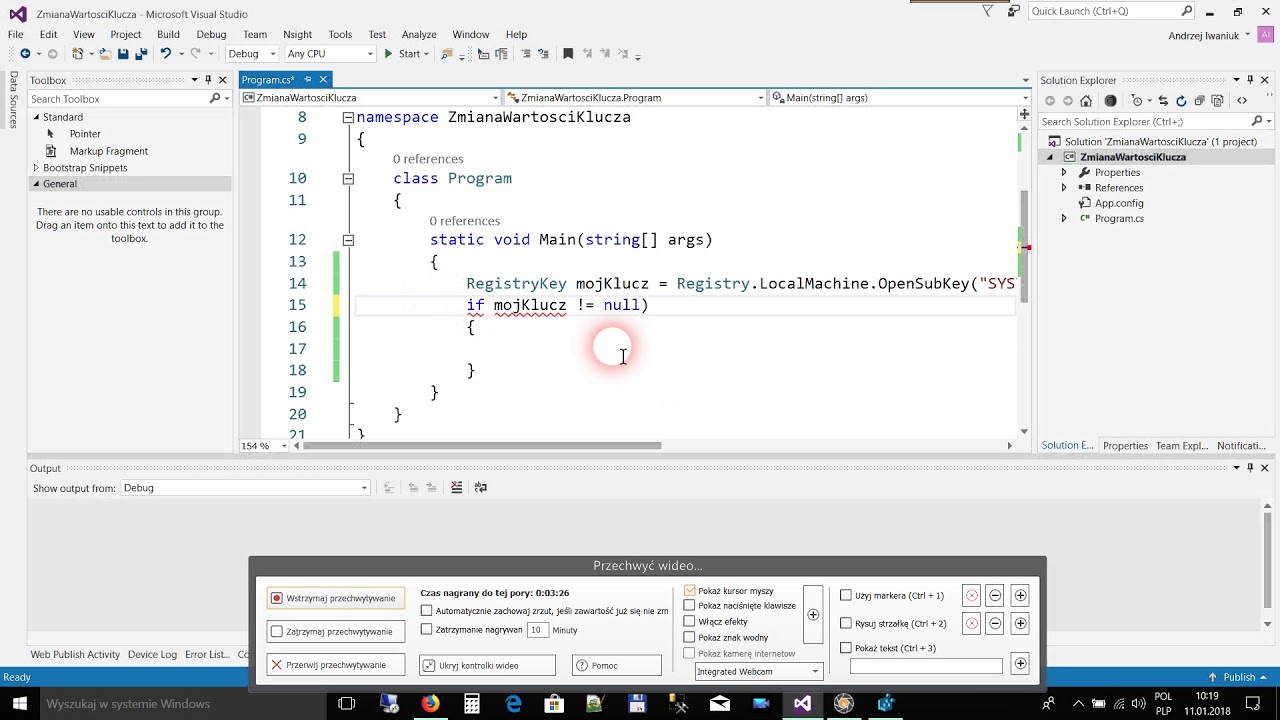Enable Włącz efekty checkbox
This screenshot has height=720, width=1280.
coord(690,622)
